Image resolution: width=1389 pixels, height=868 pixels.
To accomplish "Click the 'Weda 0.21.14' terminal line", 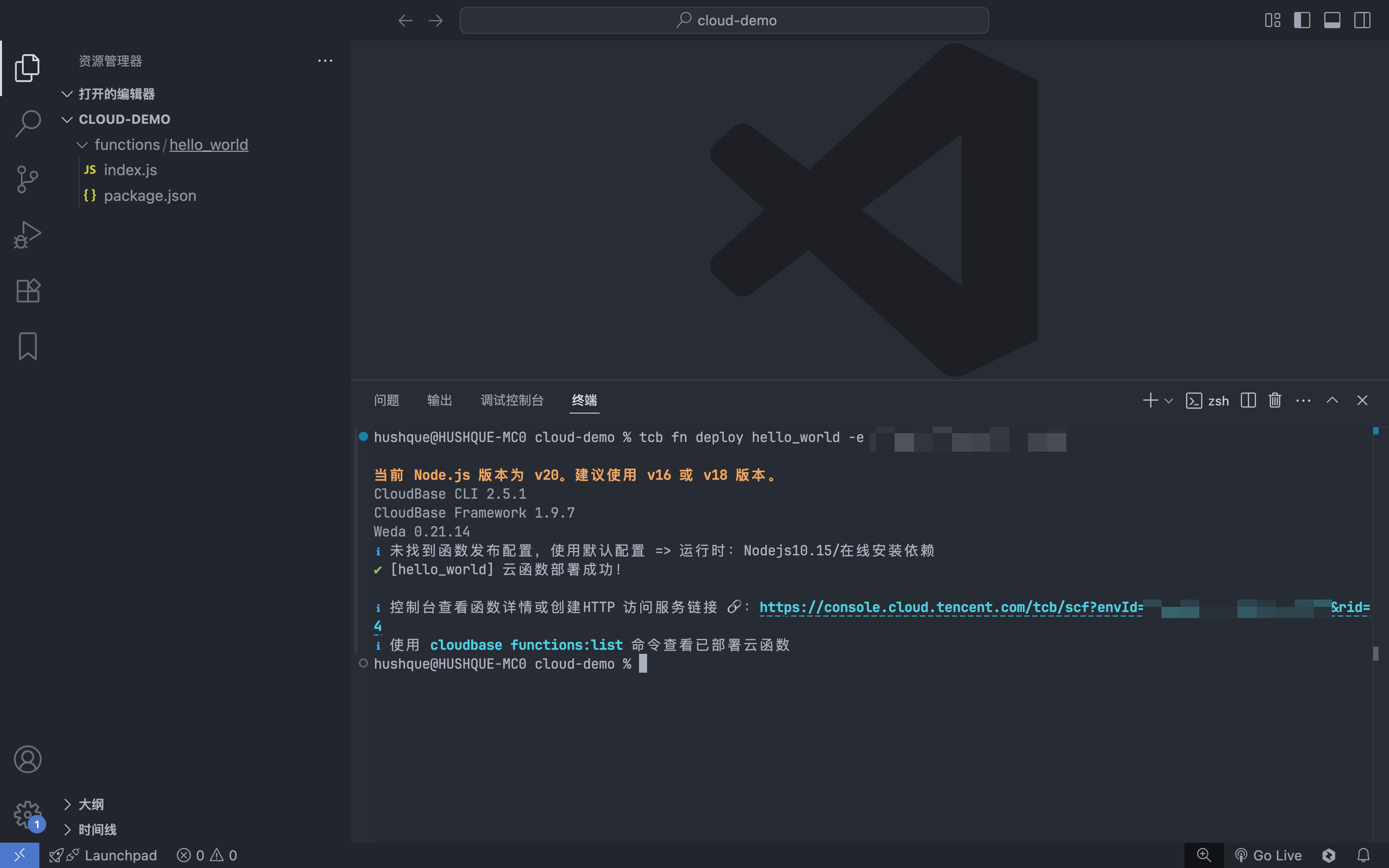I will (x=422, y=532).
